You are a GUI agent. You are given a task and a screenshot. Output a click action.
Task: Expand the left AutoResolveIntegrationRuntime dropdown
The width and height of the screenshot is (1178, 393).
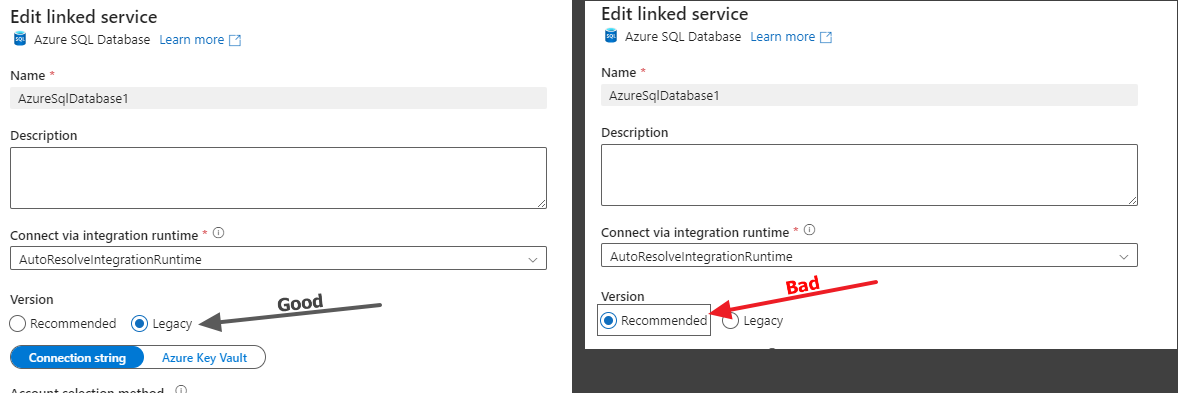coord(278,259)
